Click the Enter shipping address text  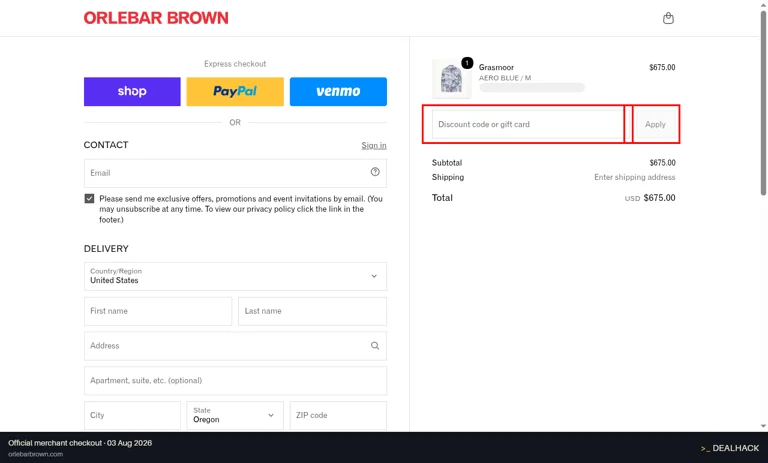click(635, 177)
